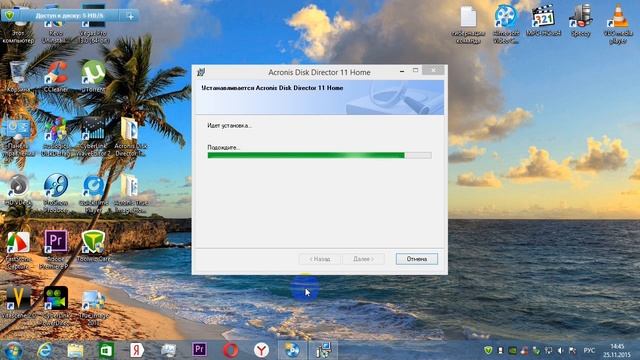Click the green shield on disk access widget
The height and width of the screenshot is (360, 640).
pos(9,16)
